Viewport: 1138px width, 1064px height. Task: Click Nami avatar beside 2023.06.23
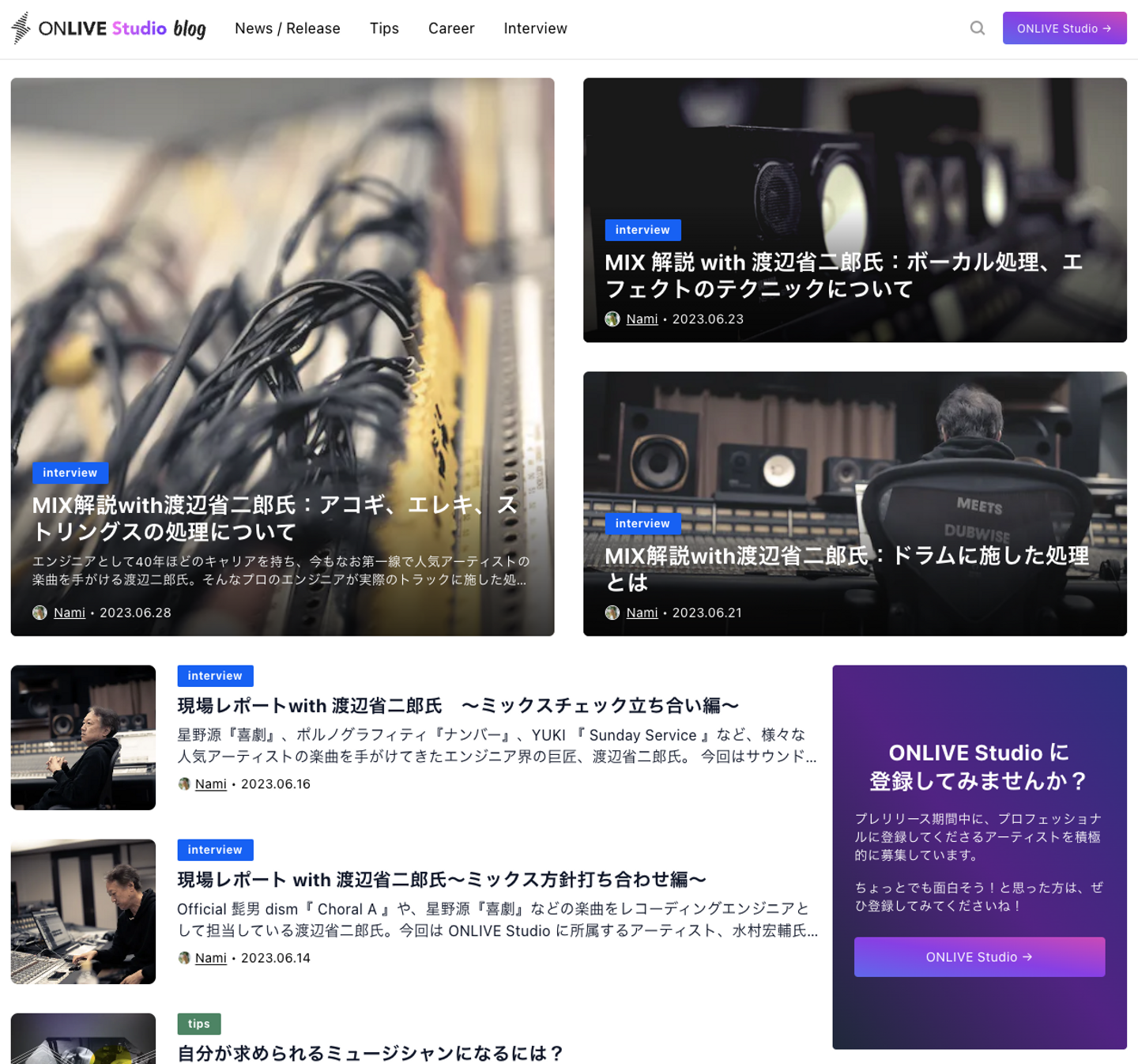(x=612, y=319)
